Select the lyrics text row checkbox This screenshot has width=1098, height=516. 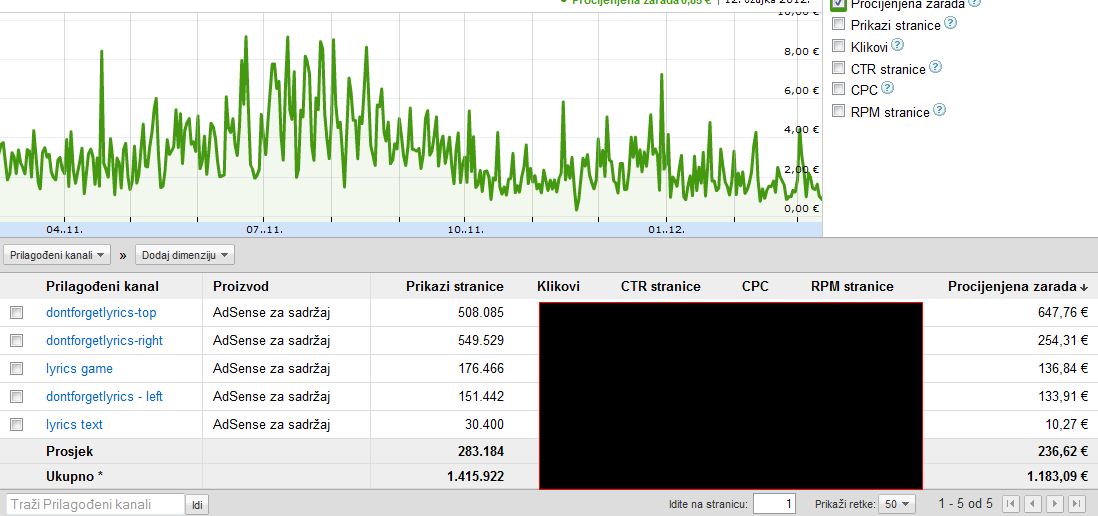pyautogui.click(x=16, y=425)
